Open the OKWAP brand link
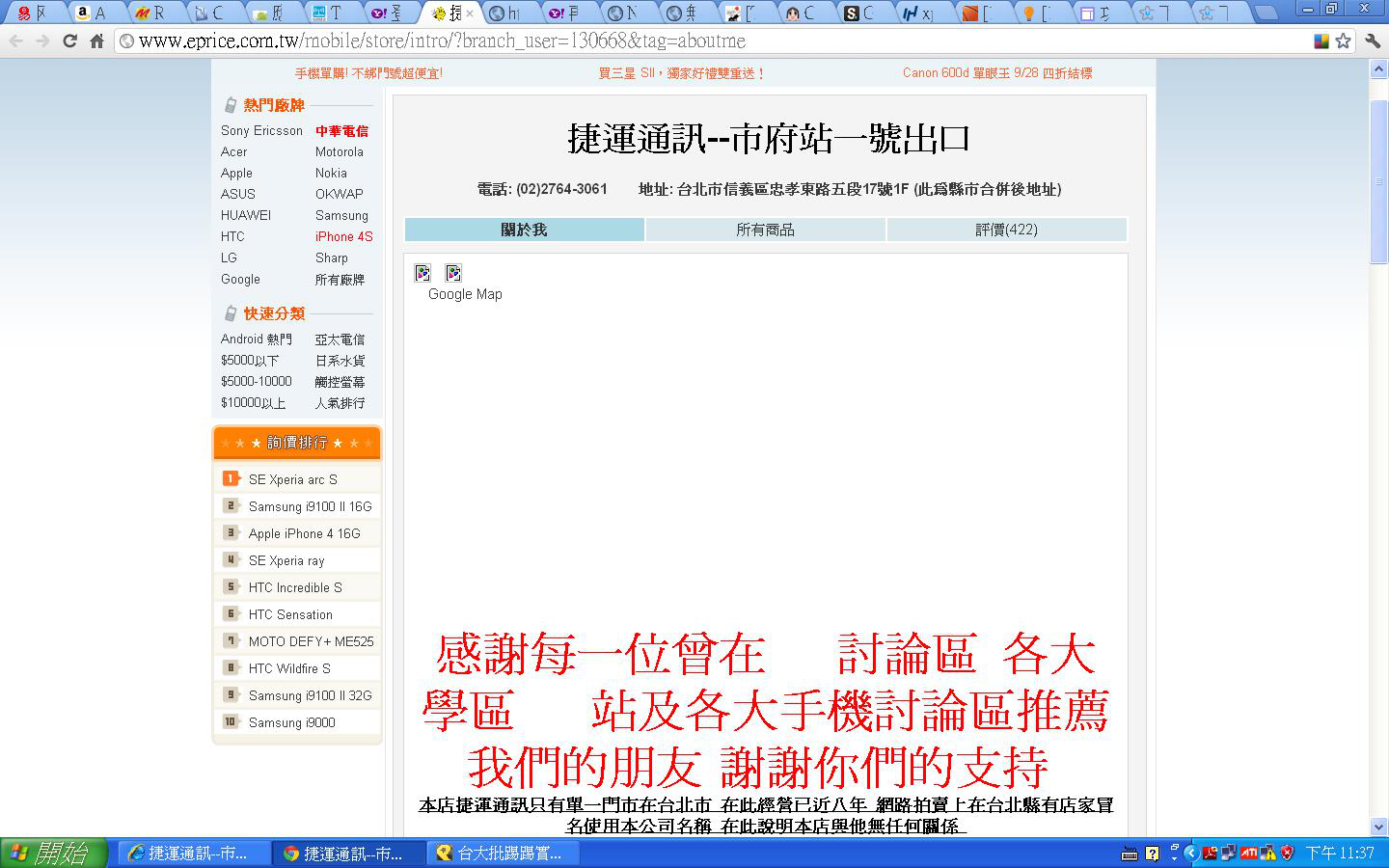This screenshot has height=868, width=1389. (339, 194)
